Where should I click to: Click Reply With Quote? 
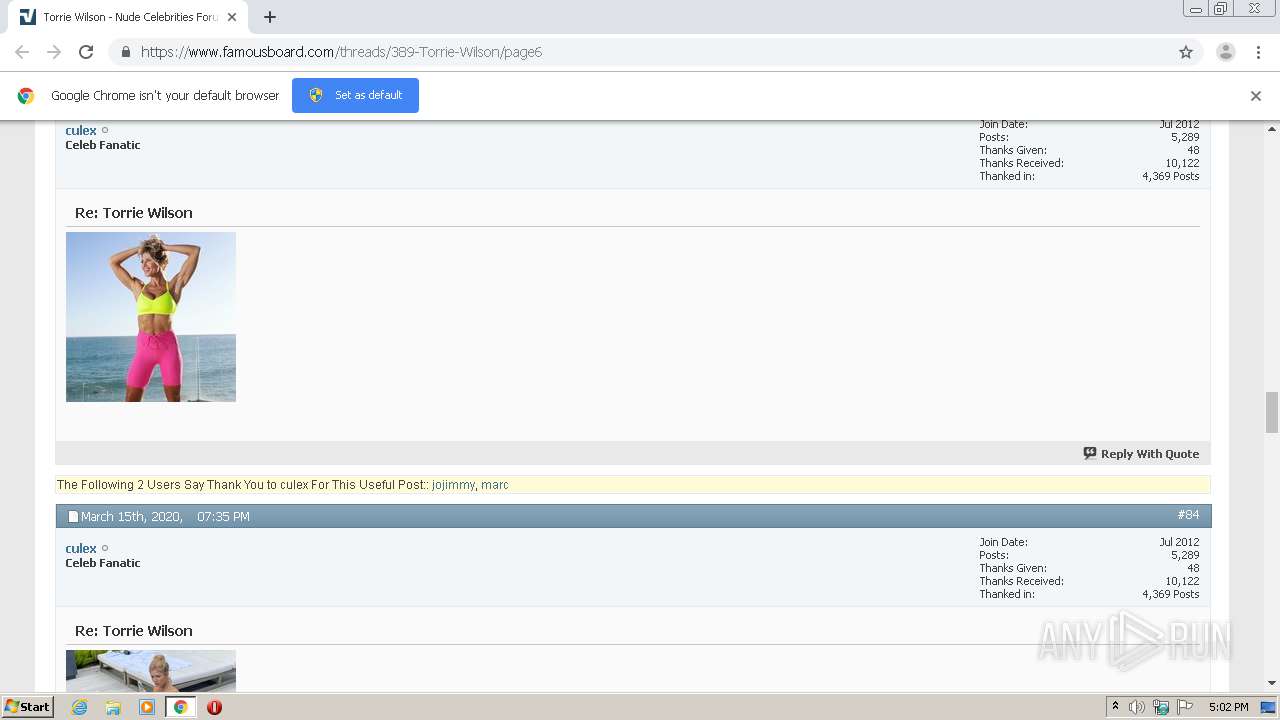[1149, 454]
